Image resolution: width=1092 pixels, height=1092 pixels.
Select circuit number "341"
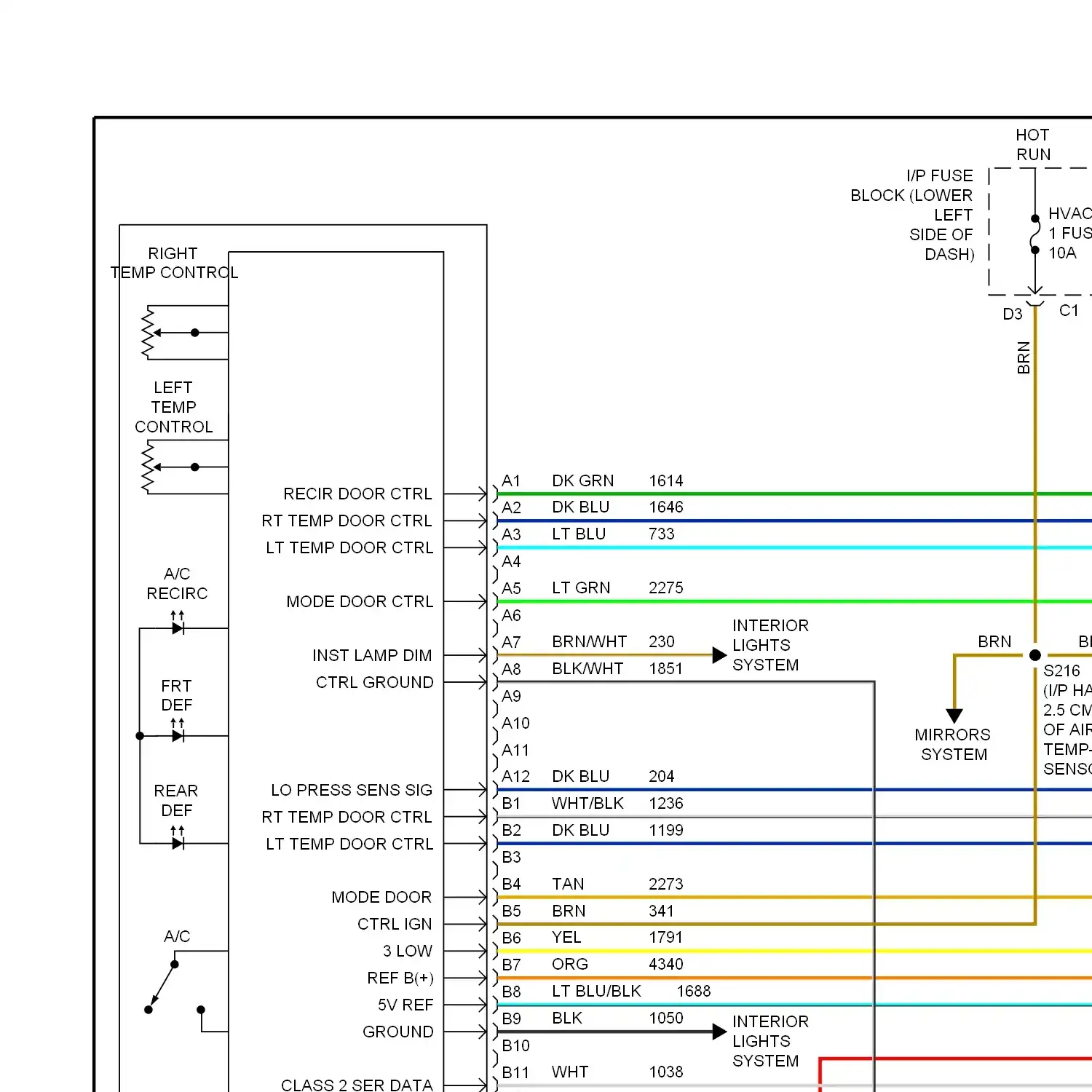tap(662, 911)
